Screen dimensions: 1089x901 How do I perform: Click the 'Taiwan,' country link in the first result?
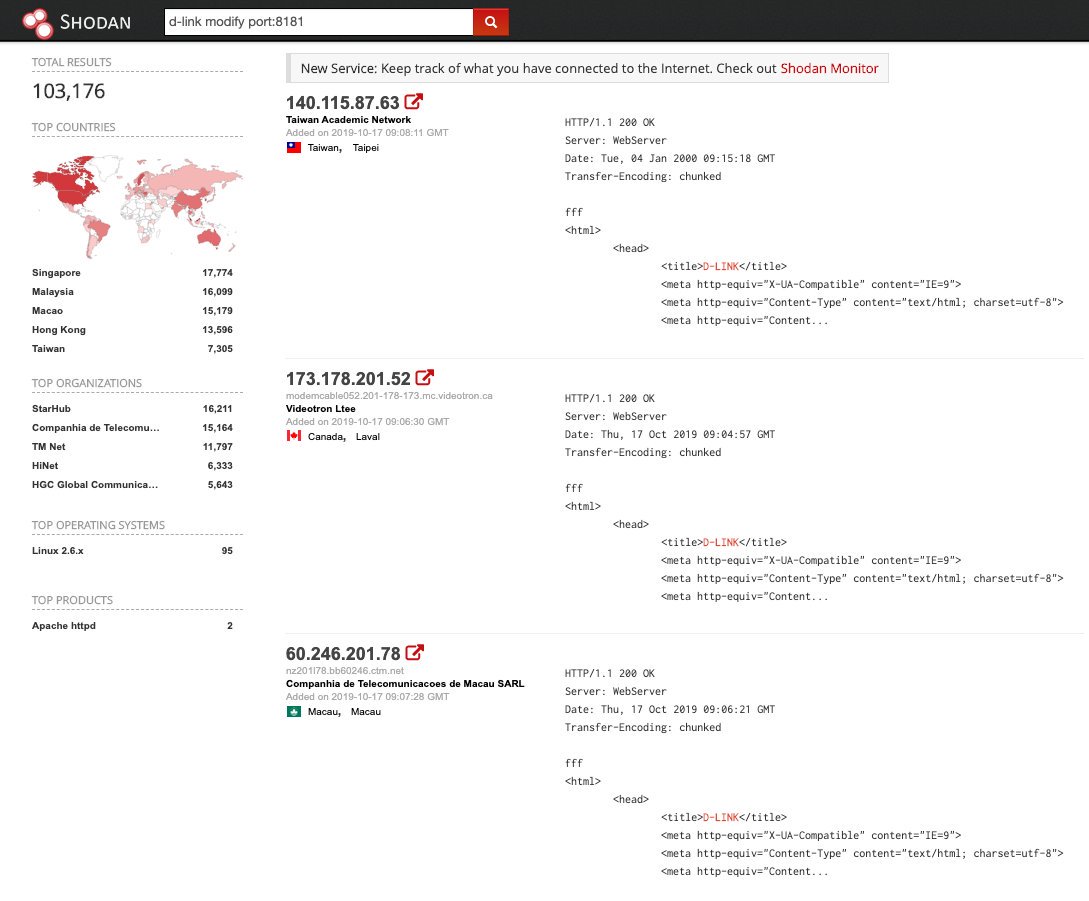pos(324,147)
